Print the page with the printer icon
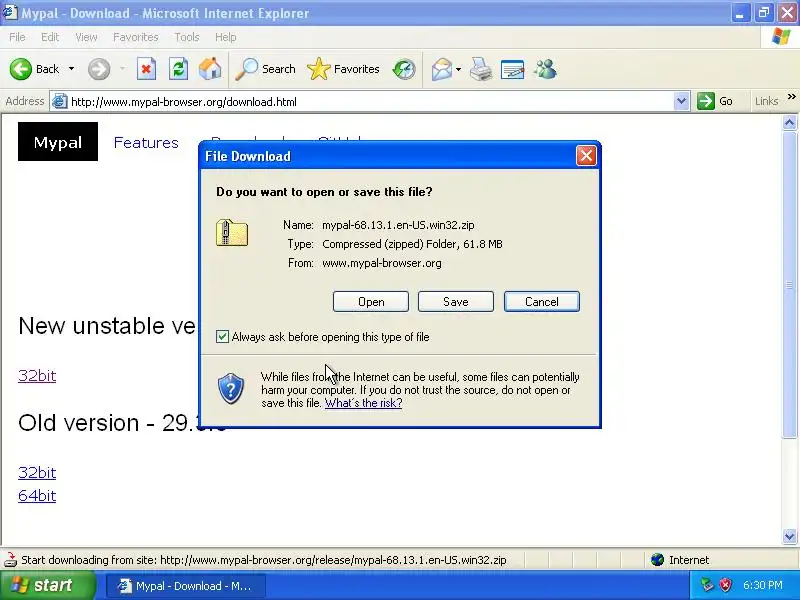 pos(481,69)
